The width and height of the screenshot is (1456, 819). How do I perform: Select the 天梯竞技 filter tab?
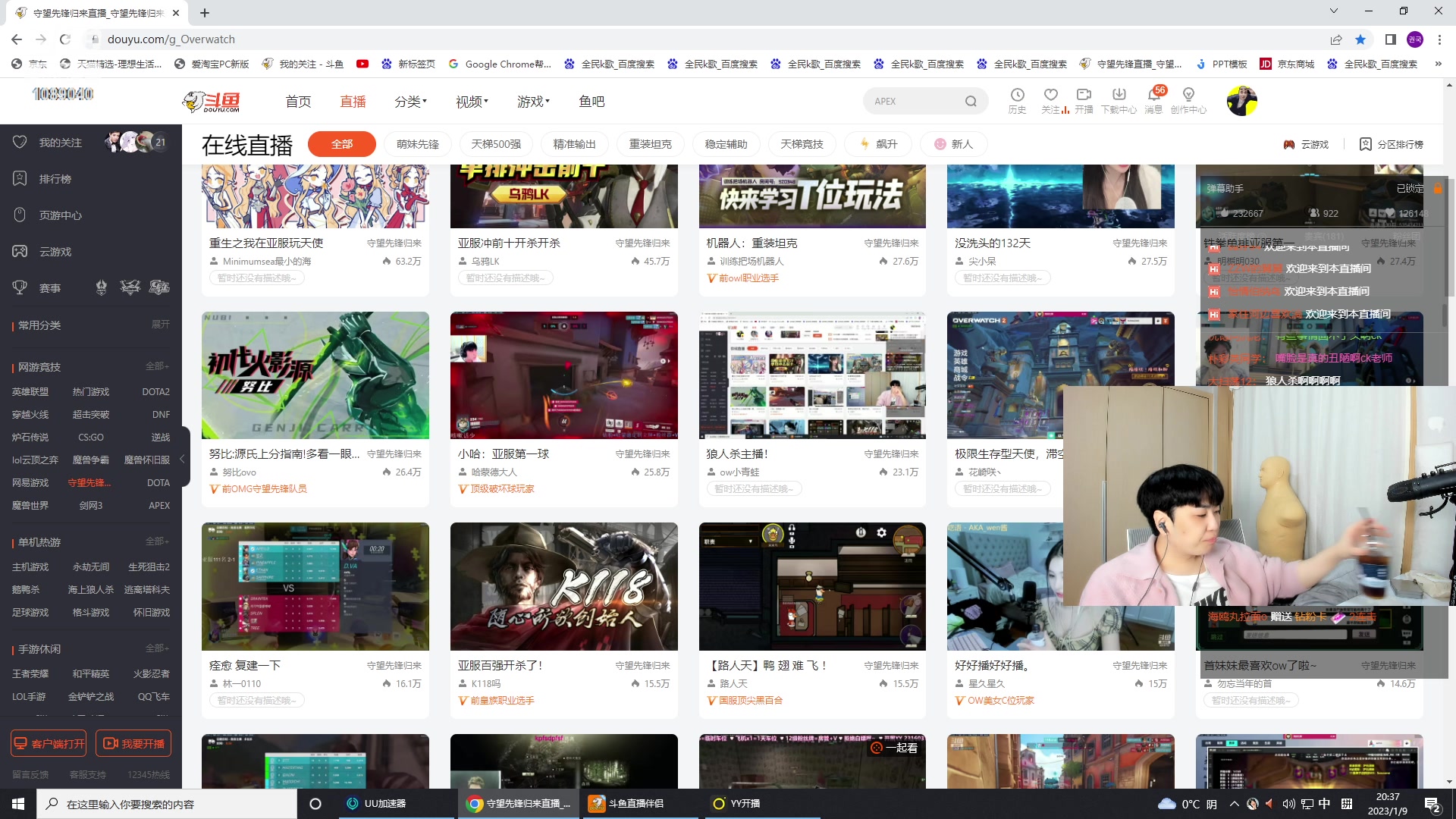pos(802,144)
